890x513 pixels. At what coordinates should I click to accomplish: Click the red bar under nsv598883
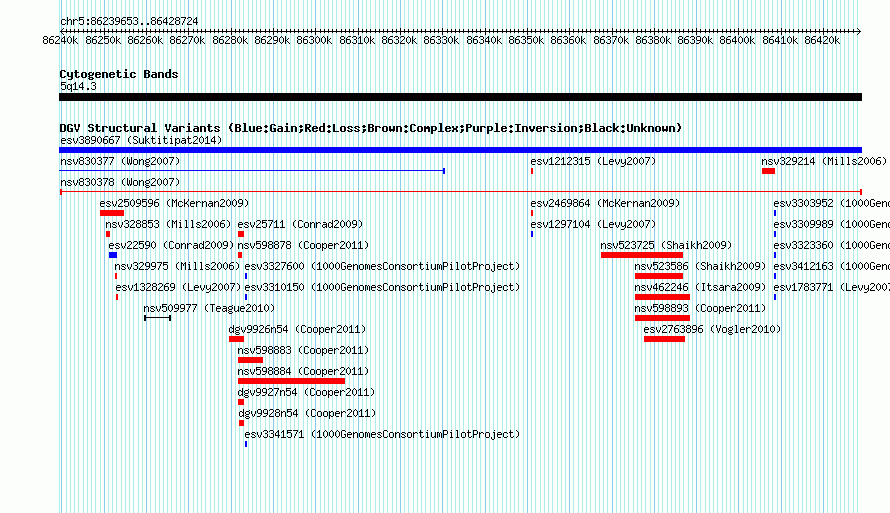click(250, 360)
